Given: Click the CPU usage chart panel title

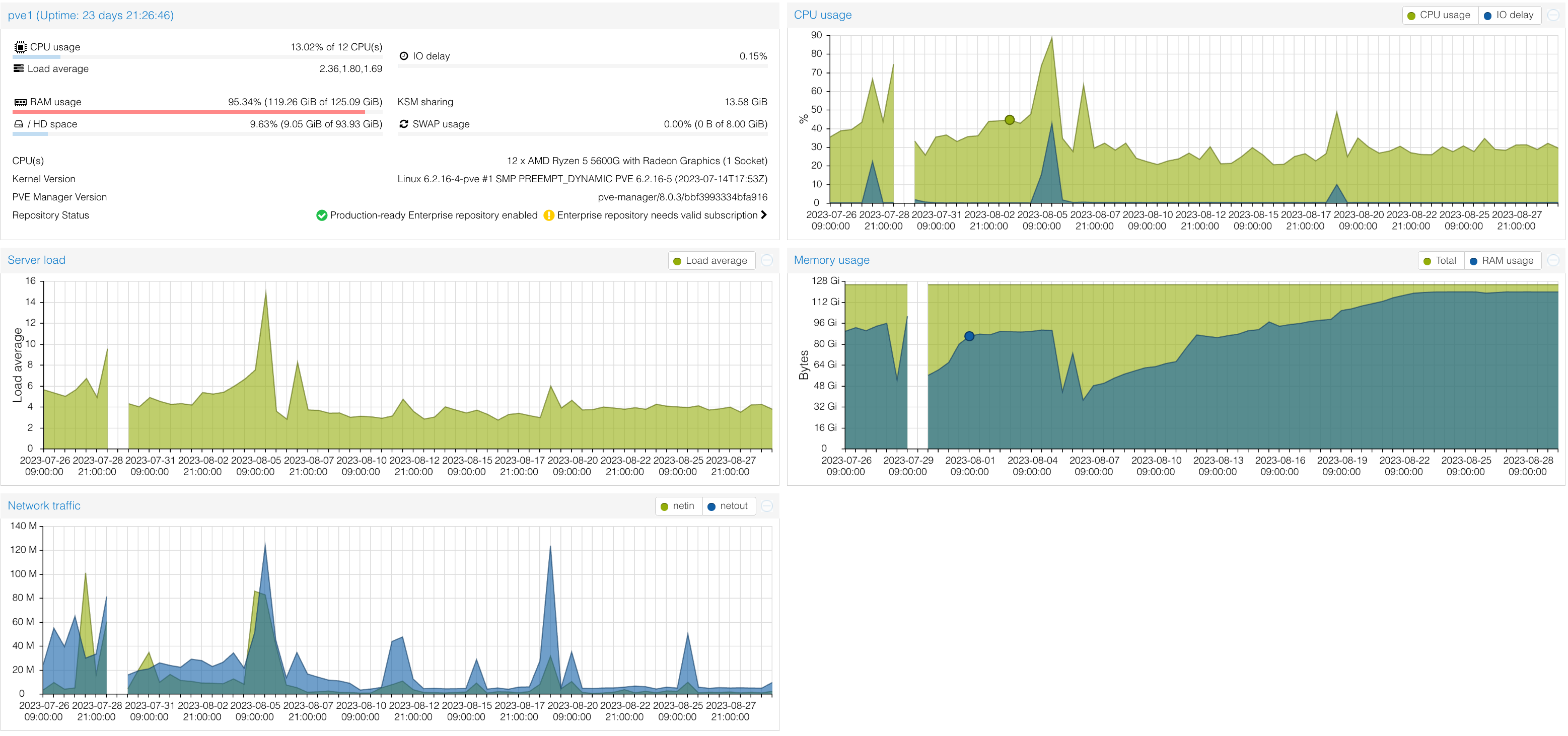Looking at the screenshot, I should 822,15.
